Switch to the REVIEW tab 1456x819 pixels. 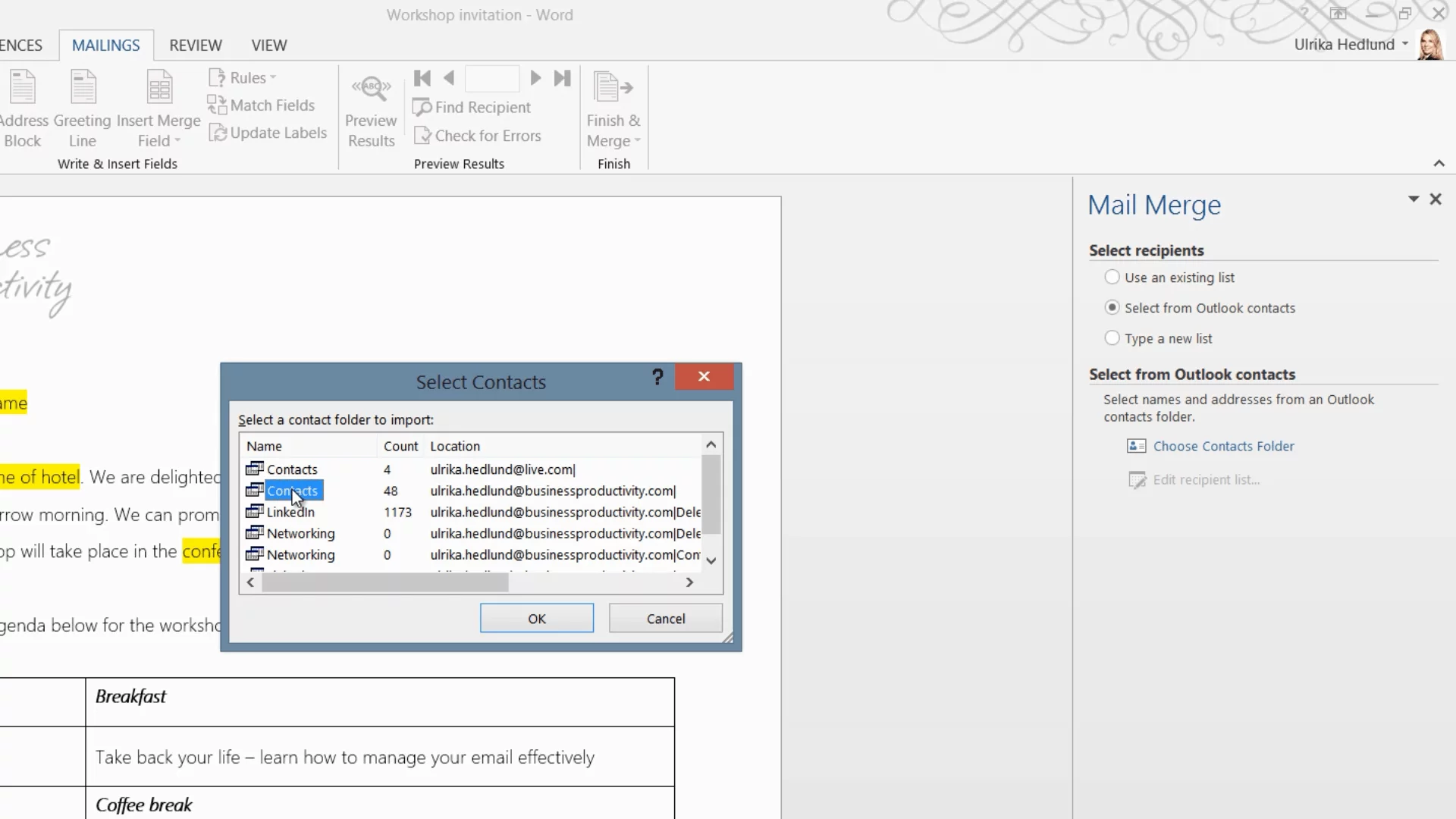pos(195,45)
